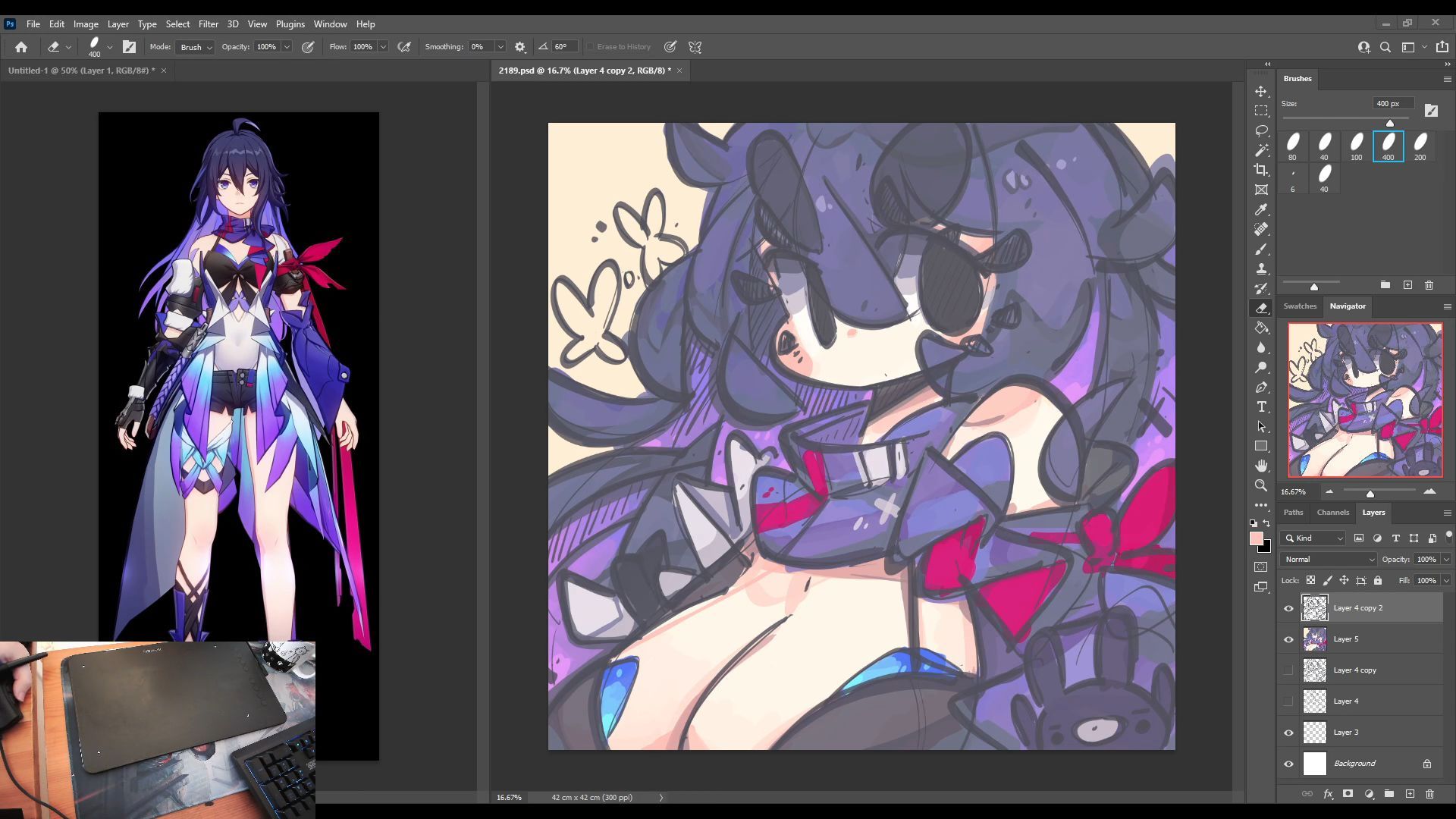Hide Layer 4 copy 2 visibility
The width and height of the screenshot is (1456, 819).
(1288, 608)
